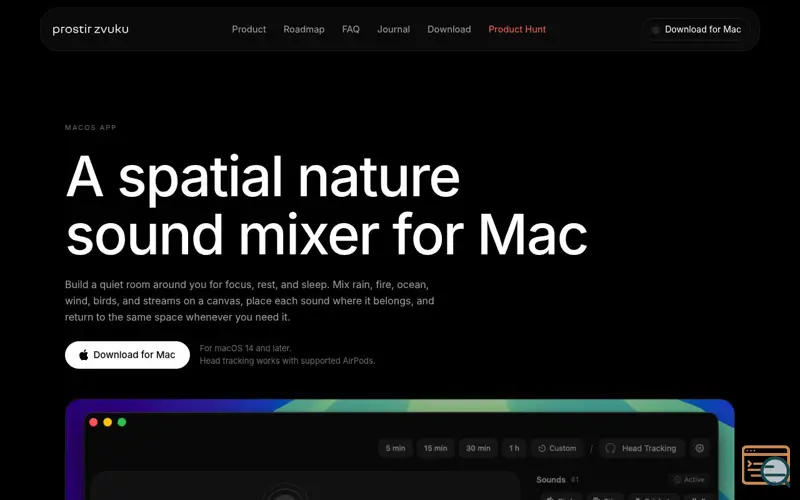Choose the 30 min timer preset
Viewport: 800px width, 500px height.
point(478,448)
